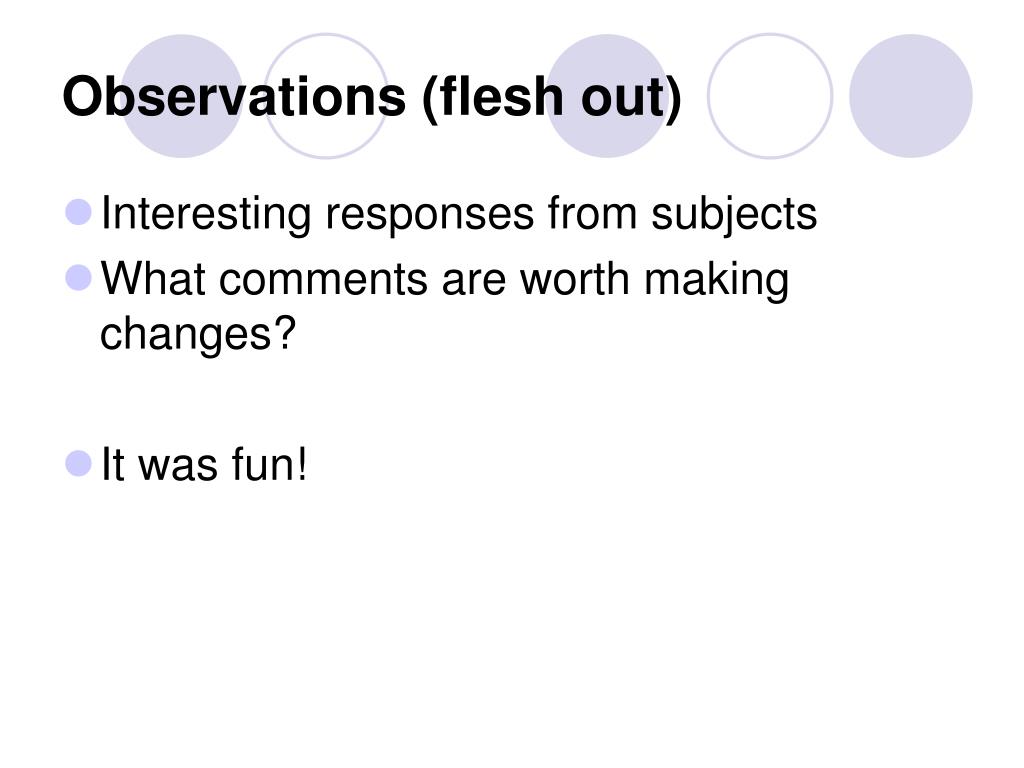The width and height of the screenshot is (1024, 768).
Task: Click the text "It was fun!"
Action: coord(204,465)
